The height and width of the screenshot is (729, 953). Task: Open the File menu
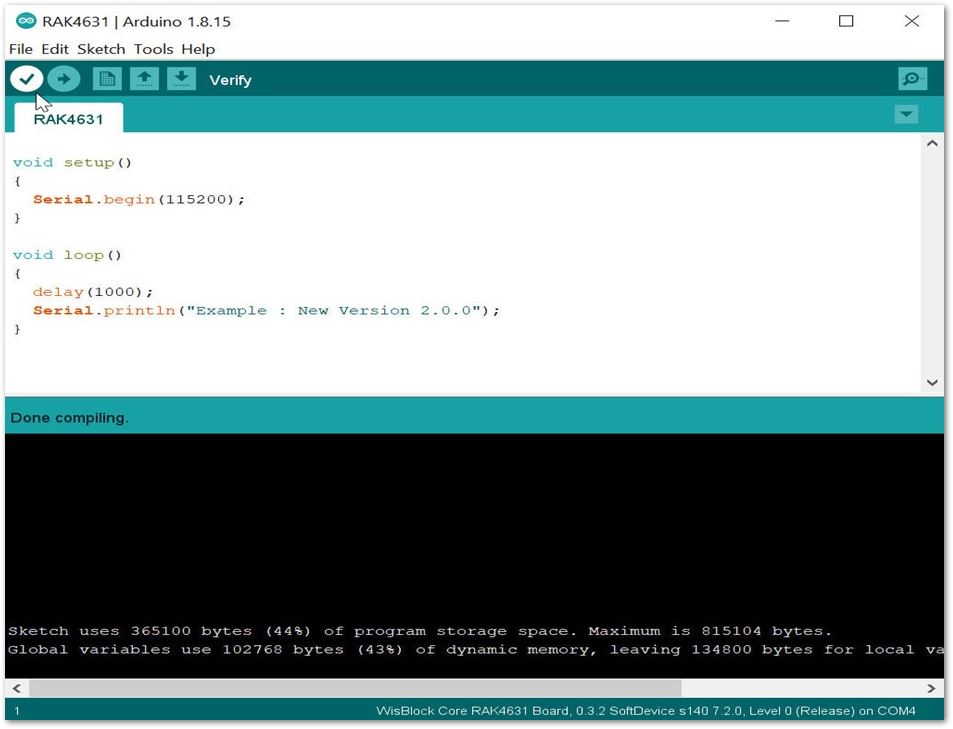(21, 49)
